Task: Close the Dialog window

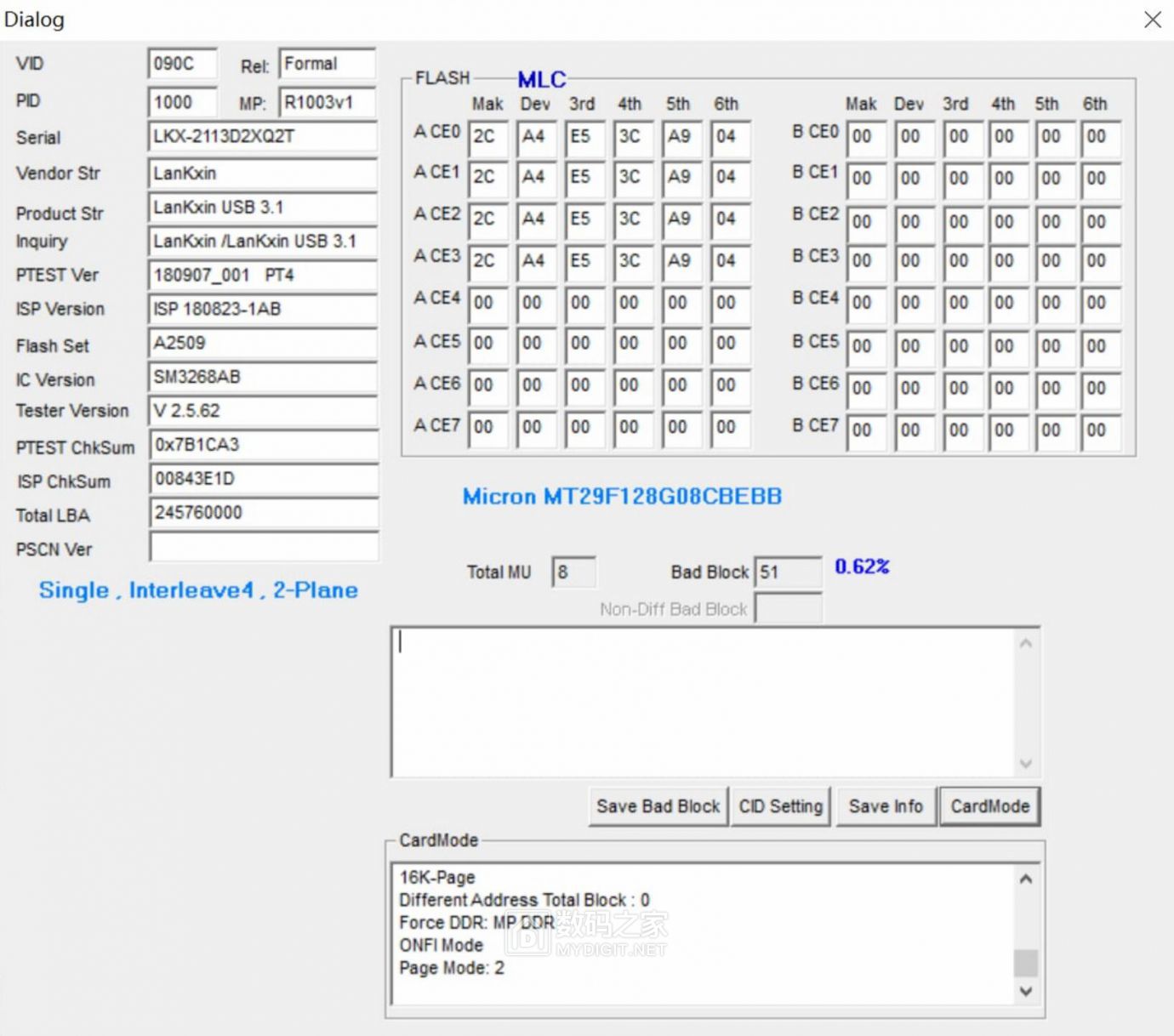Action: [1152, 20]
